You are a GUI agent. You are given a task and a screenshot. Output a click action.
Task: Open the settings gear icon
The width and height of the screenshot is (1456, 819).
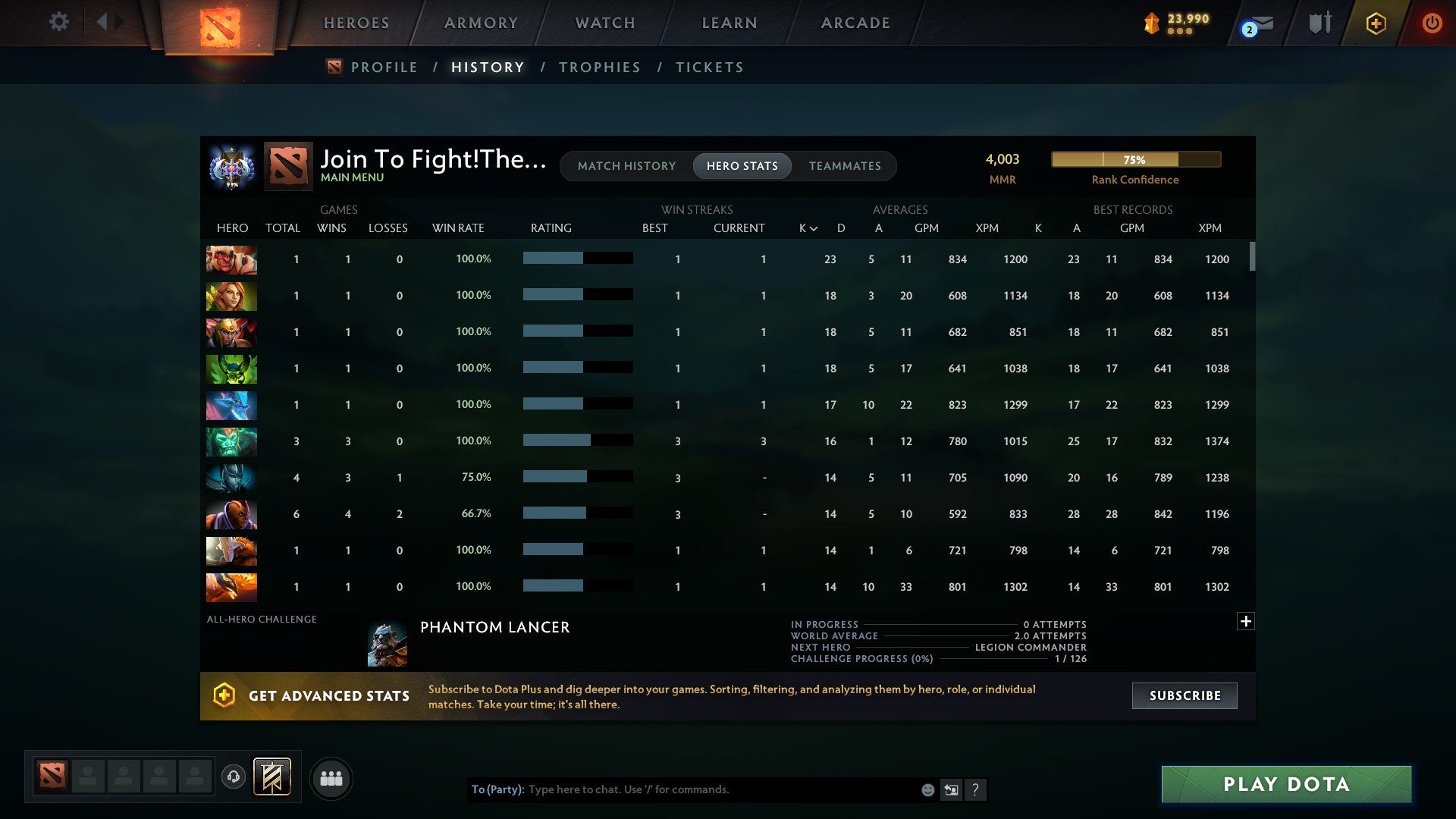point(59,22)
